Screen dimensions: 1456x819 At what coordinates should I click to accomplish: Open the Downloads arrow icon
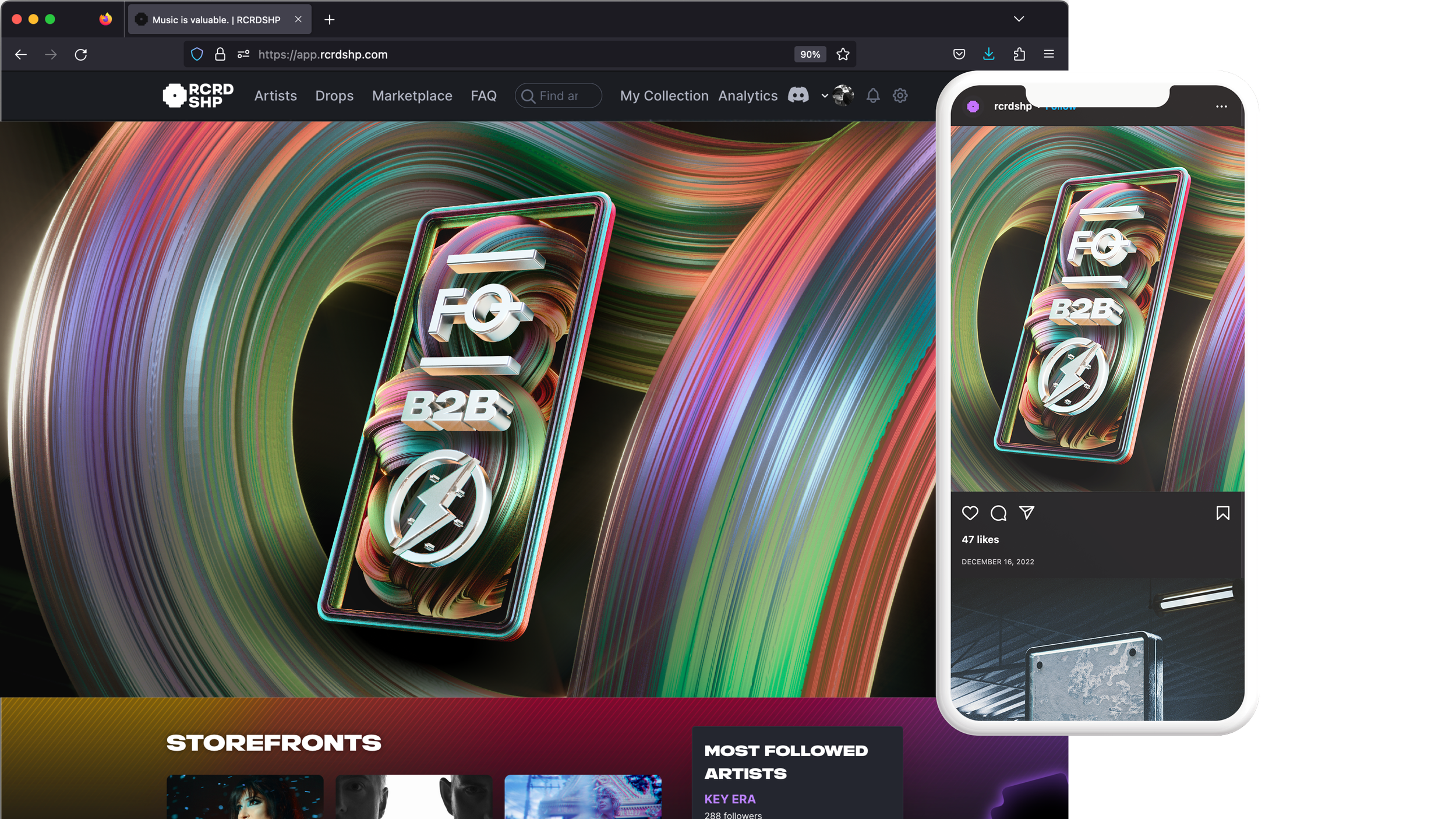[x=989, y=54]
